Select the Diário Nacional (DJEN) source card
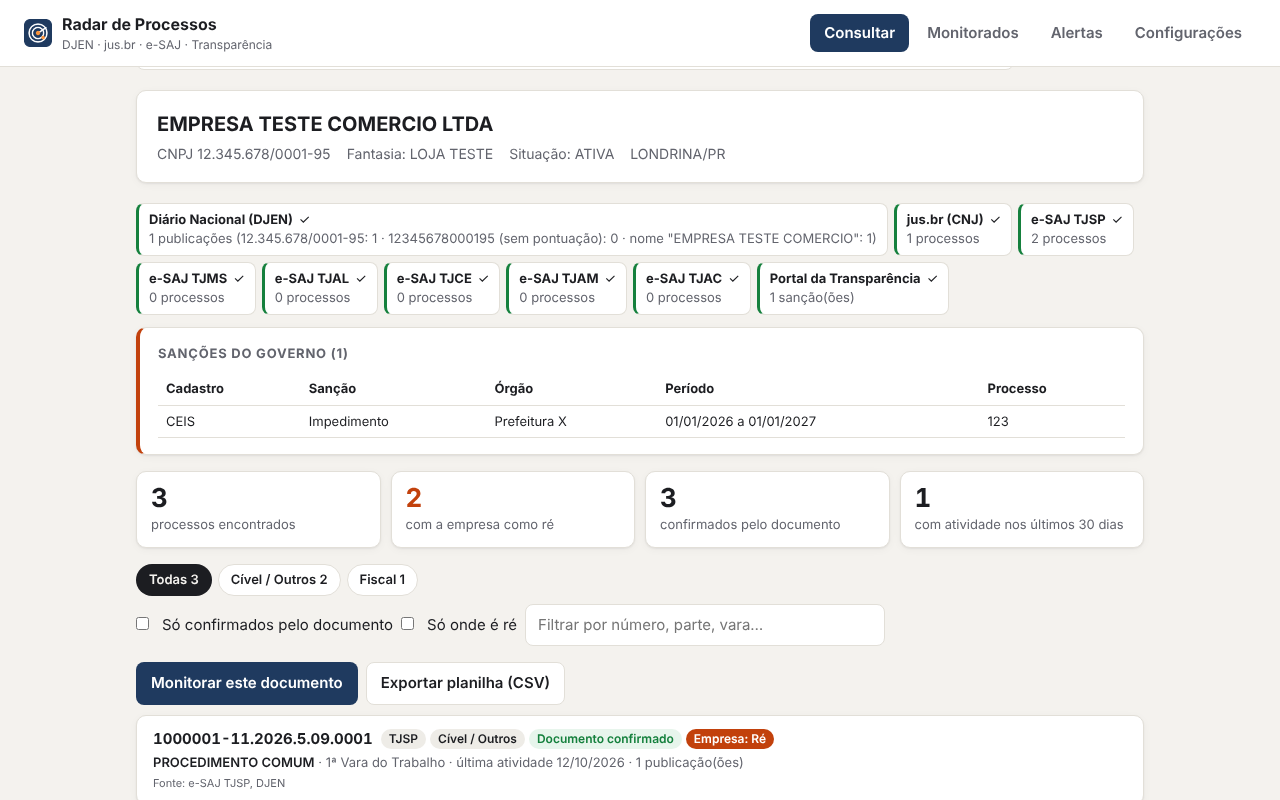The height and width of the screenshot is (800, 1280). point(512,229)
